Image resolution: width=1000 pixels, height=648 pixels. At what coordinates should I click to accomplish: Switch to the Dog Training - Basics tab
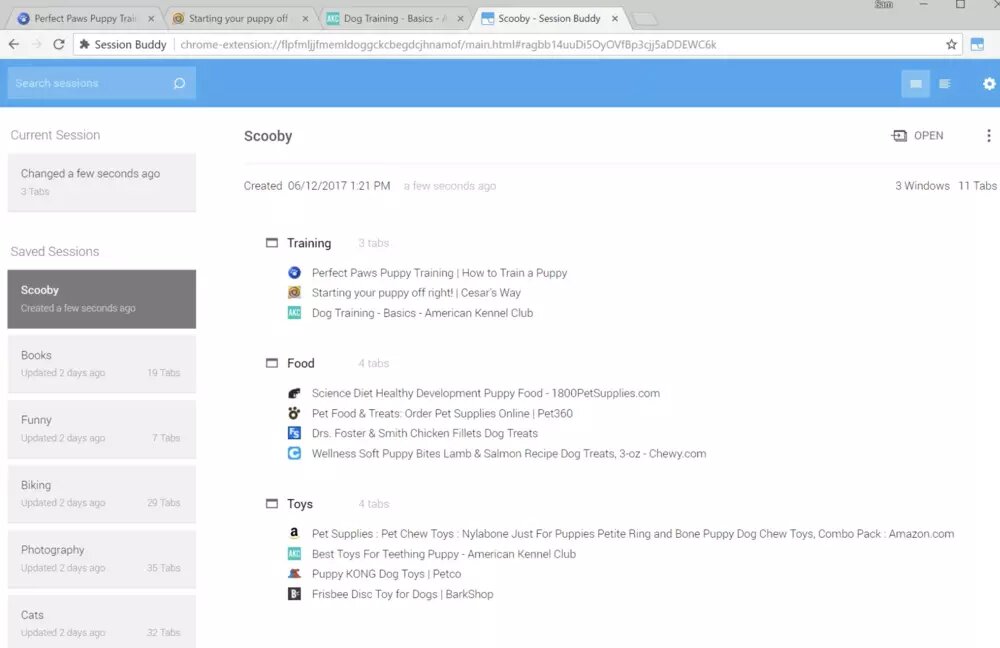pos(392,18)
